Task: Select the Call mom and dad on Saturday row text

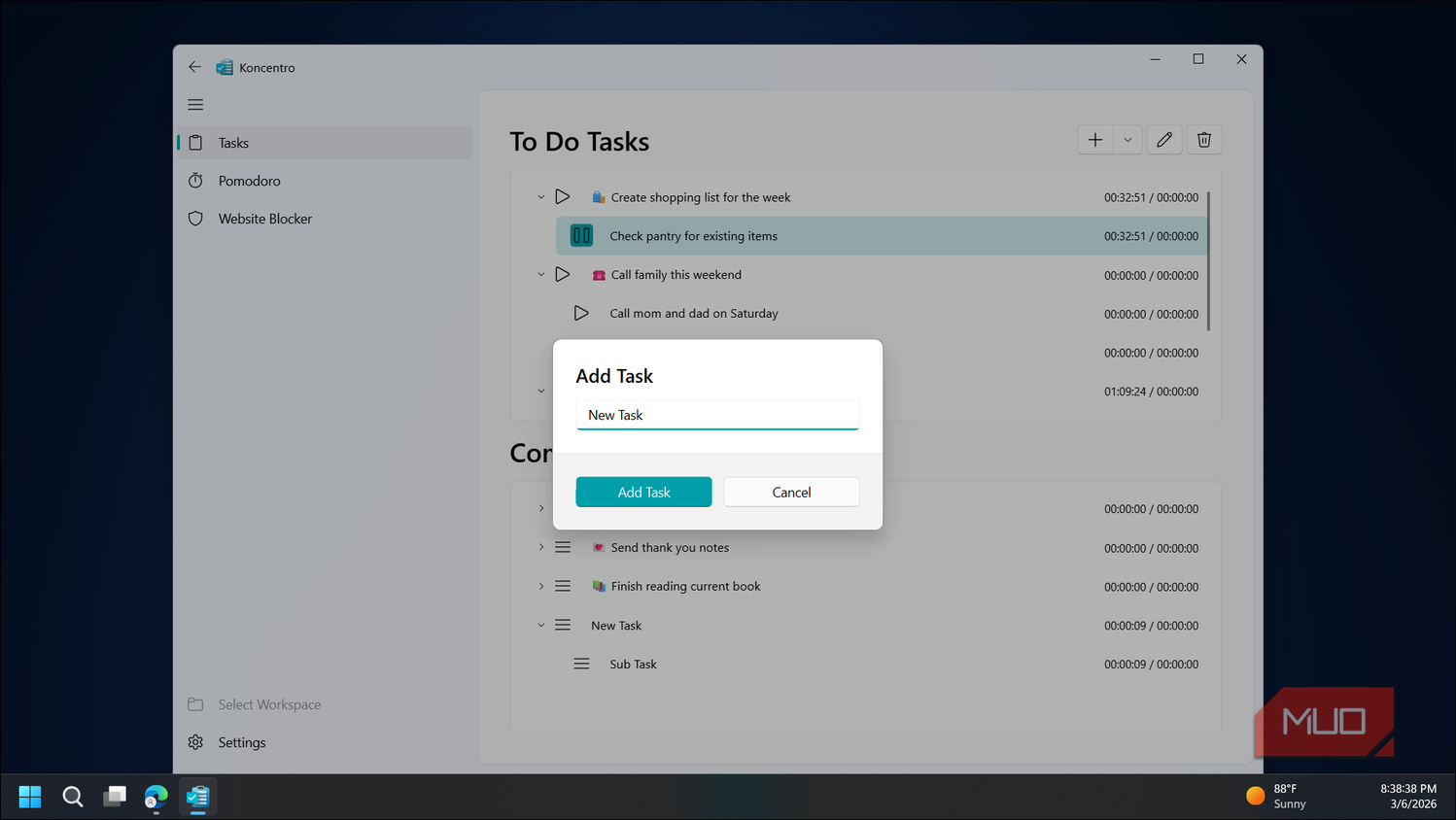Action: (x=694, y=314)
